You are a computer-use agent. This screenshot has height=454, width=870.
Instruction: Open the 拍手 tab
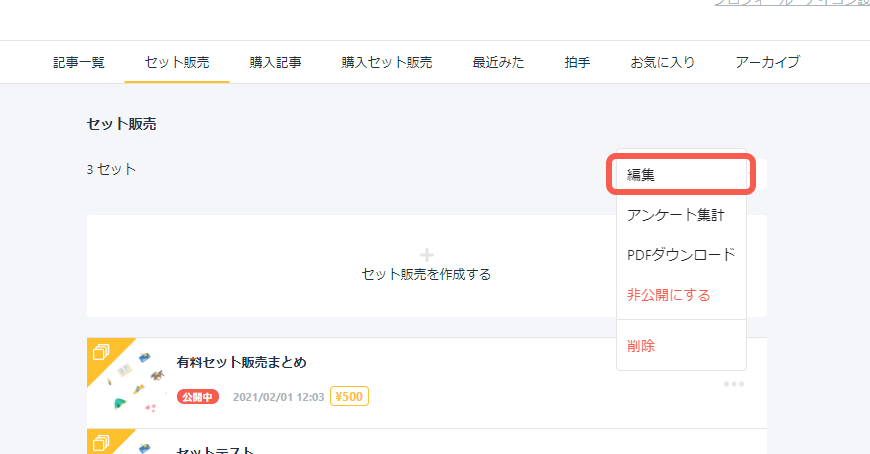[577, 62]
